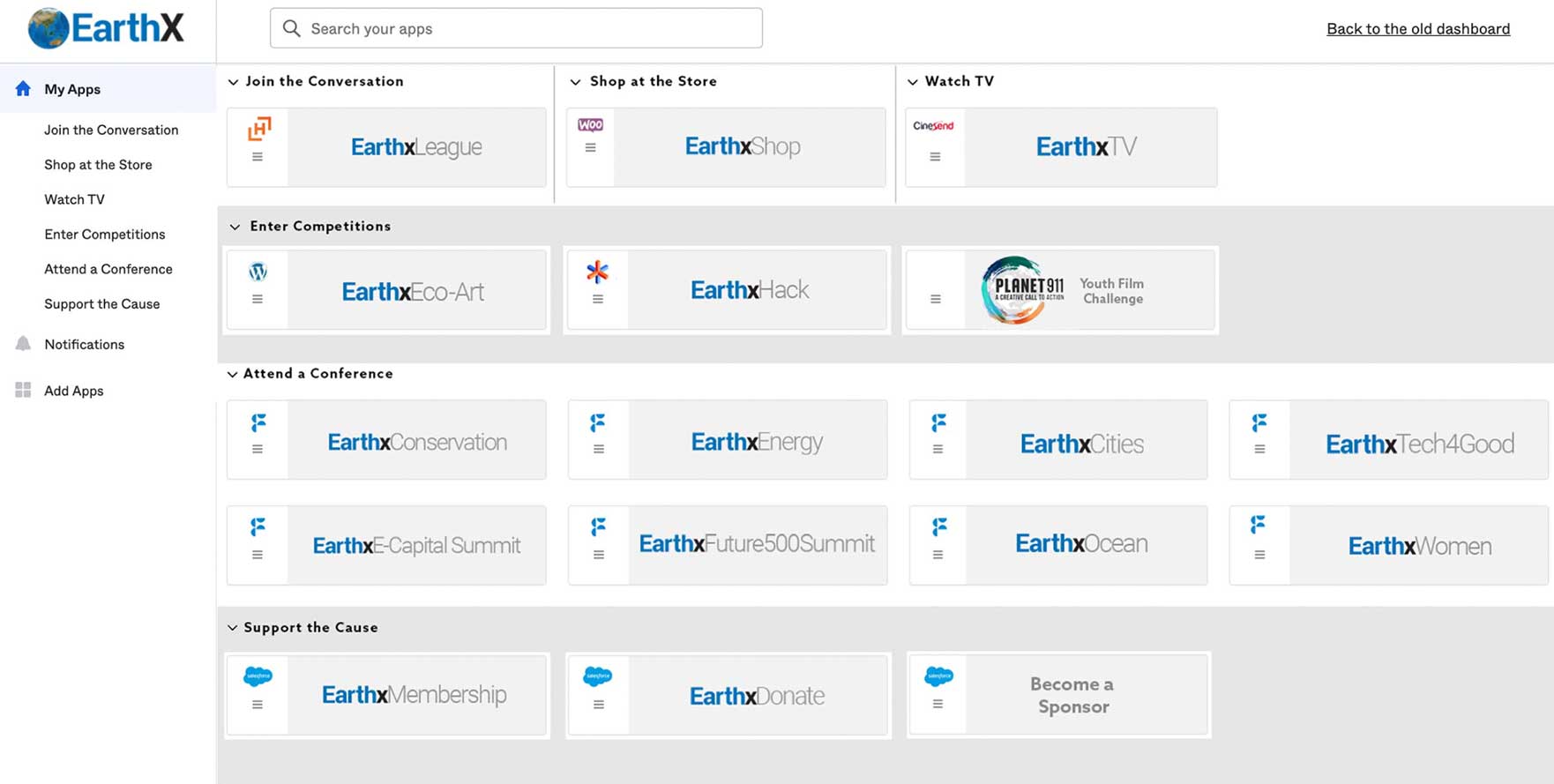Click the home icon beside My Apps
1554x784 pixels.
tap(23, 88)
